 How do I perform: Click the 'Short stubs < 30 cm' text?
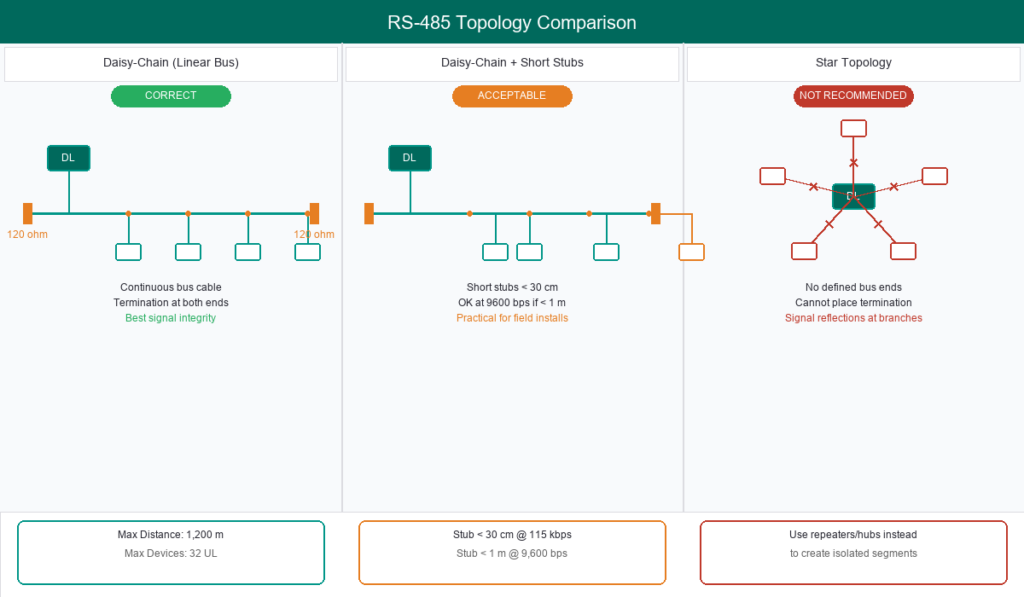[512, 287]
